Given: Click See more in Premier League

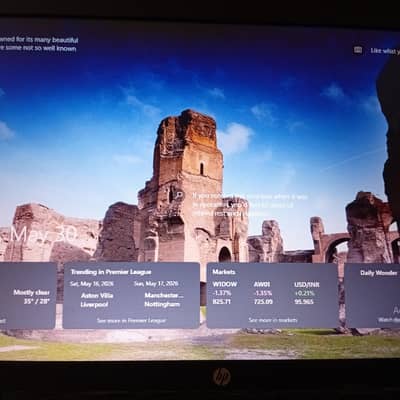Looking at the screenshot, I should click(131, 321).
